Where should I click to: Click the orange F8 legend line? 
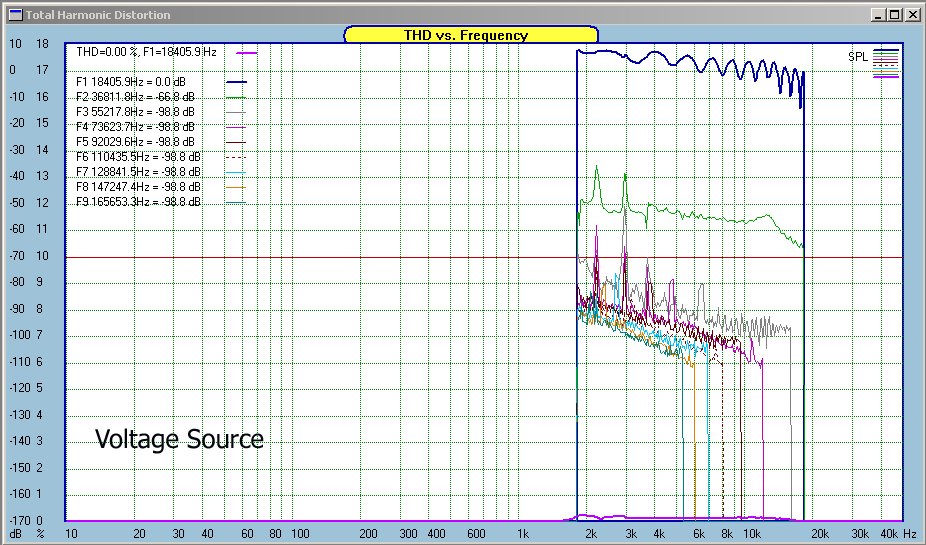click(x=236, y=188)
